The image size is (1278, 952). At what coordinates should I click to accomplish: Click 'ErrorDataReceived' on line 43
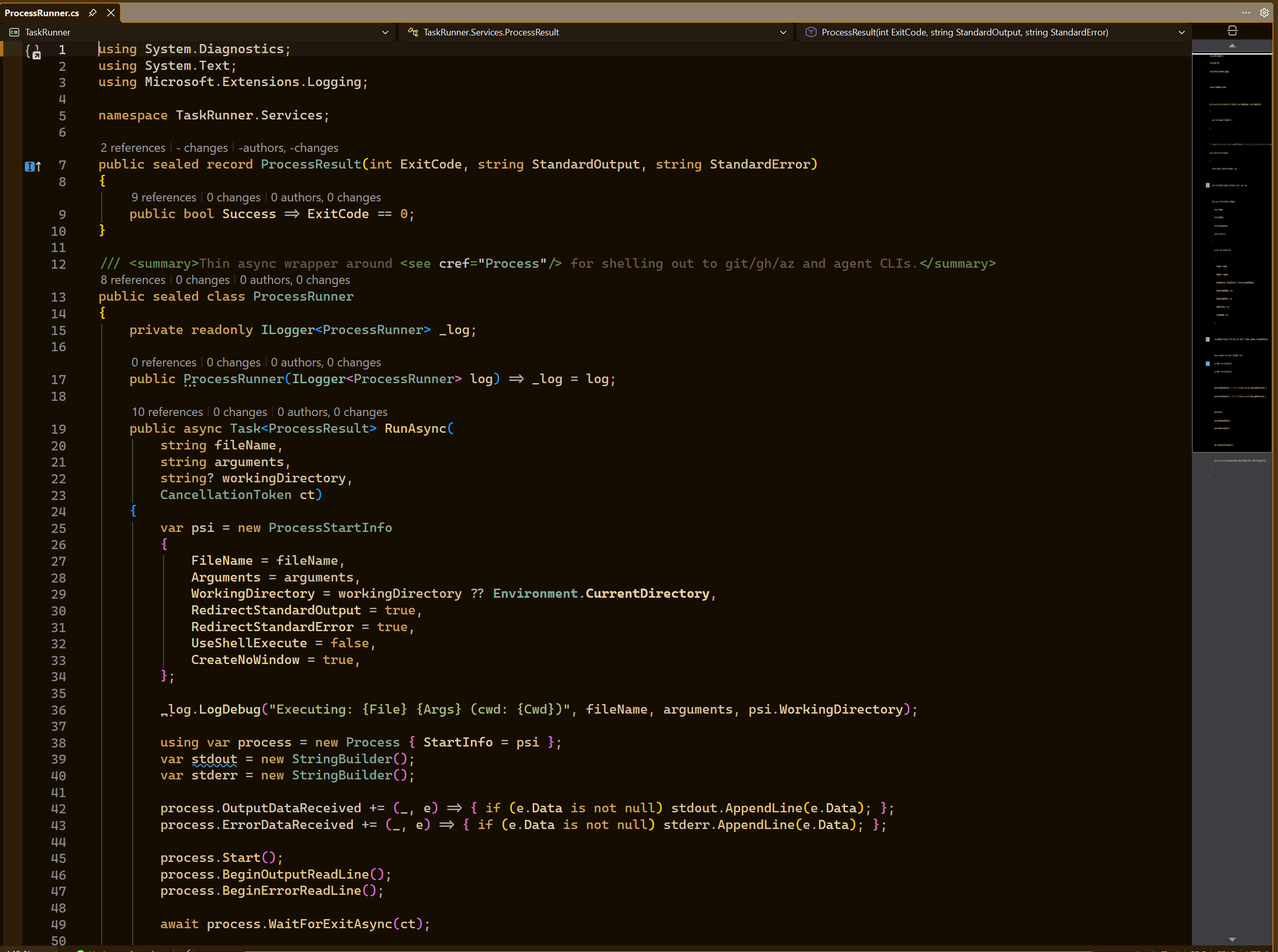pyautogui.click(x=288, y=825)
